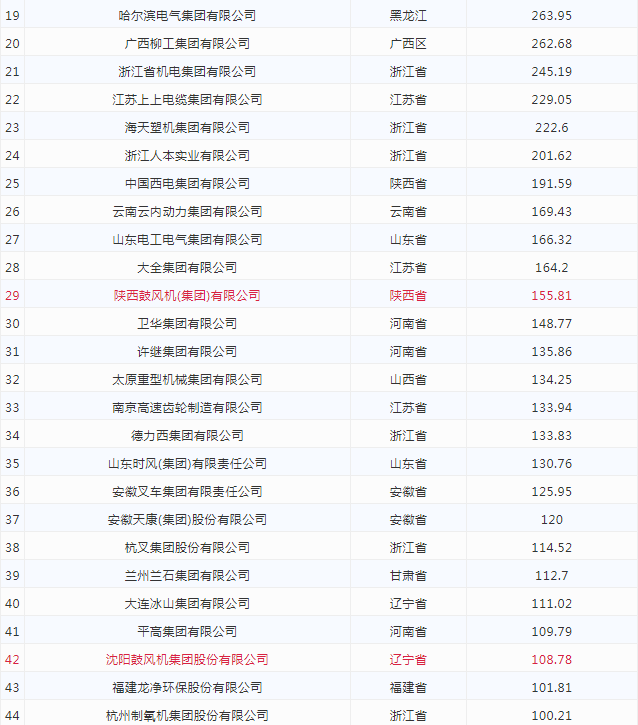
Task: Click the value 130.76
Action: coord(552,463)
